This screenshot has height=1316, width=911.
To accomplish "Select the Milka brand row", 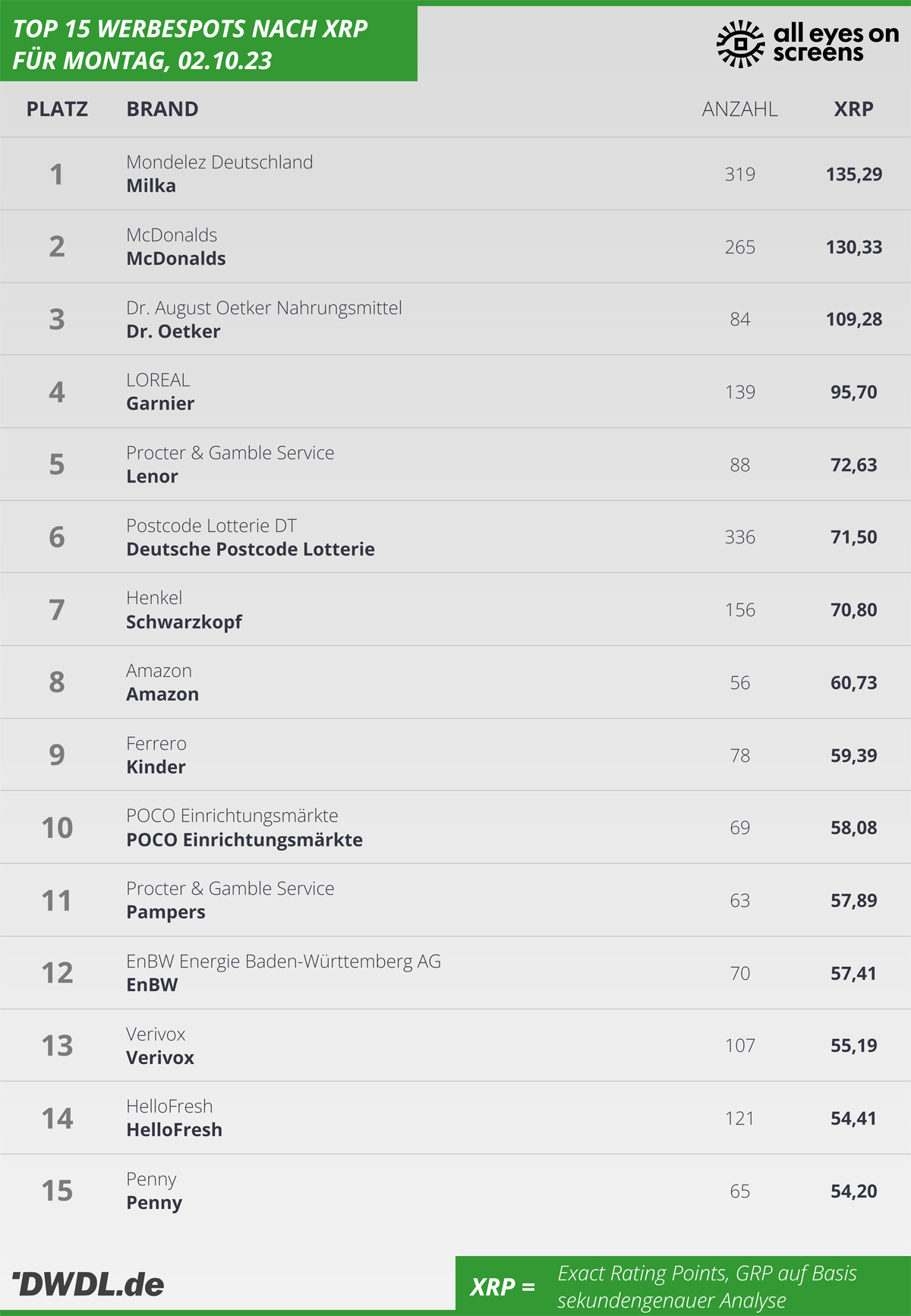I will (455, 174).
